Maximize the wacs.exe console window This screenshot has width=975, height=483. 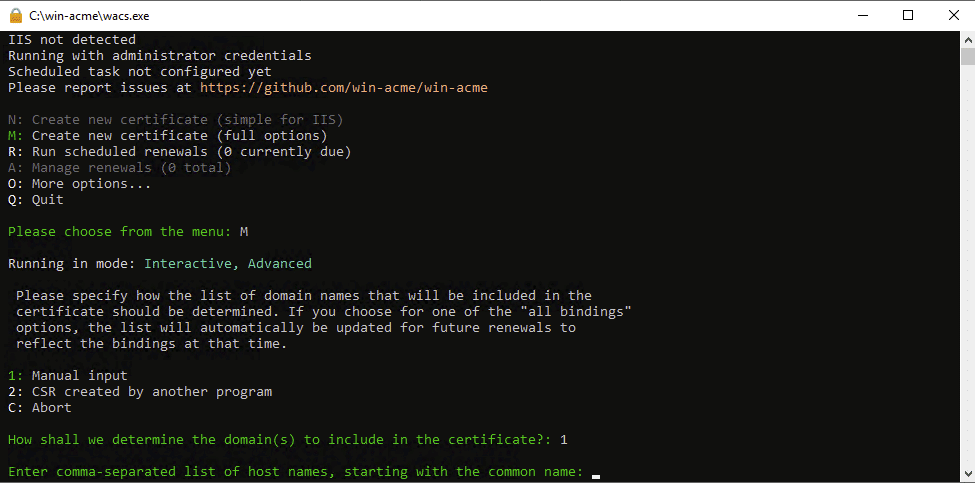pyautogui.click(x=908, y=16)
